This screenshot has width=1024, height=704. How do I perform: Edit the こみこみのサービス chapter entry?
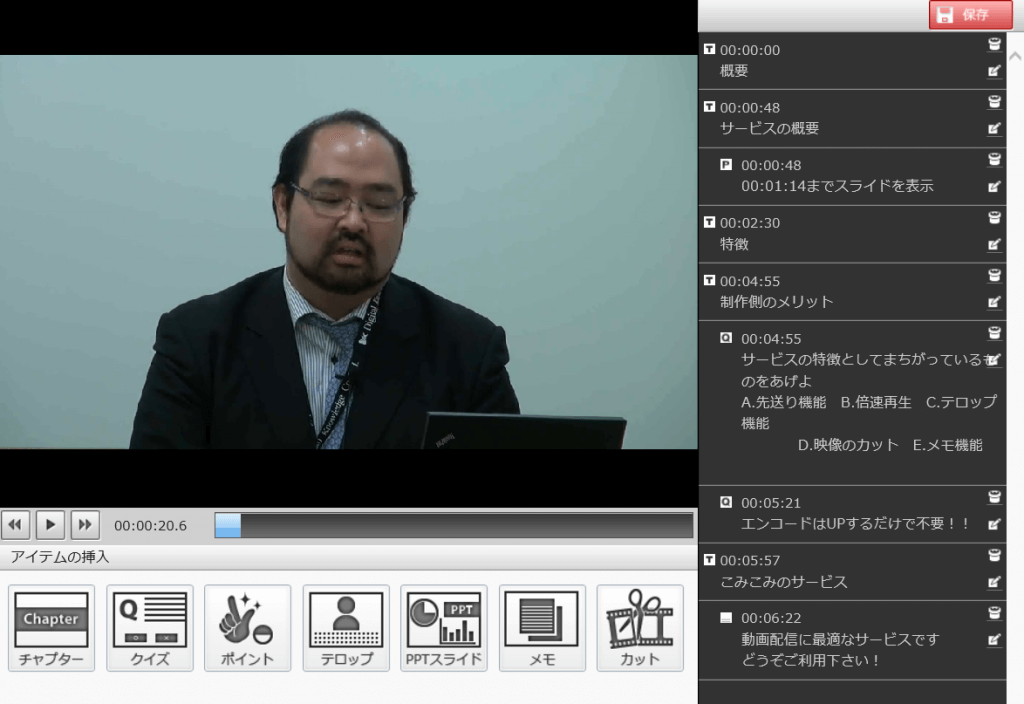point(994,581)
